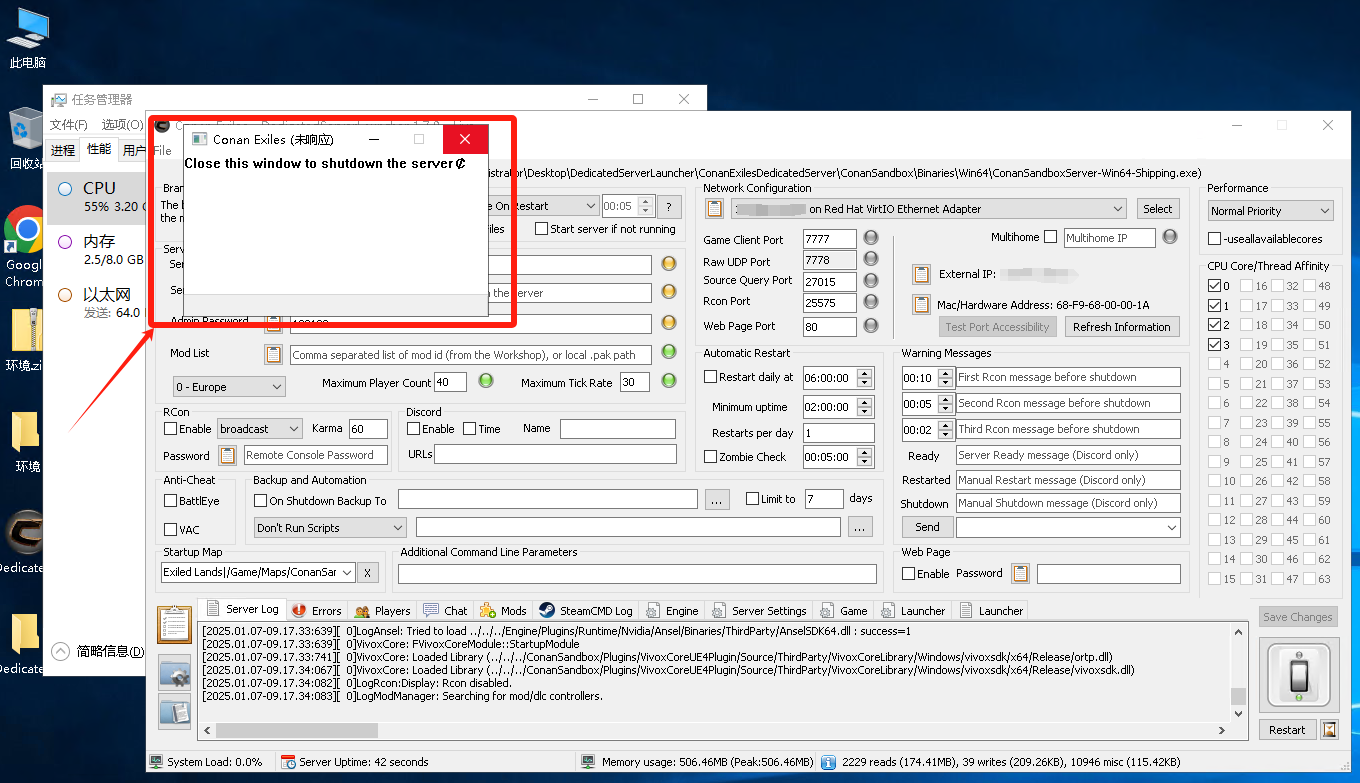Tick the -useallavailablecores checkbox
1360x783 pixels.
coord(1214,239)
